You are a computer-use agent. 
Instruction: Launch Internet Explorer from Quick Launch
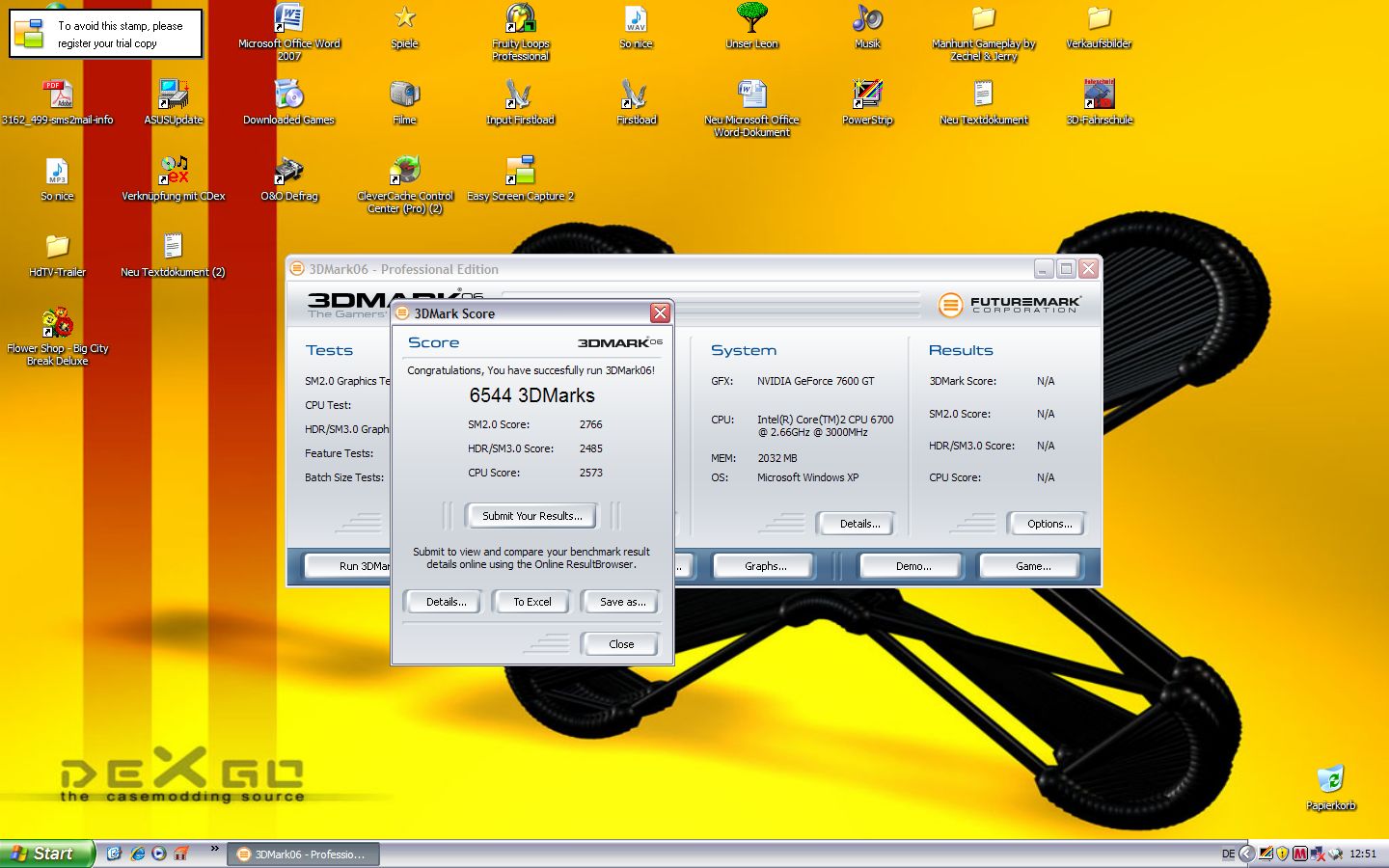(137, 854)
